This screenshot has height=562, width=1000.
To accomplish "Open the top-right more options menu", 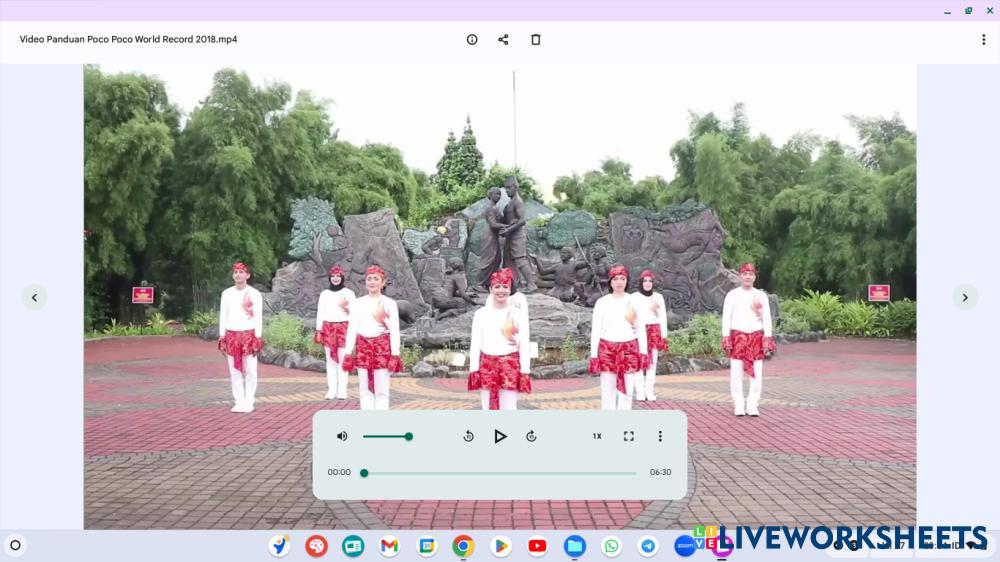I will tap(983, 40).
